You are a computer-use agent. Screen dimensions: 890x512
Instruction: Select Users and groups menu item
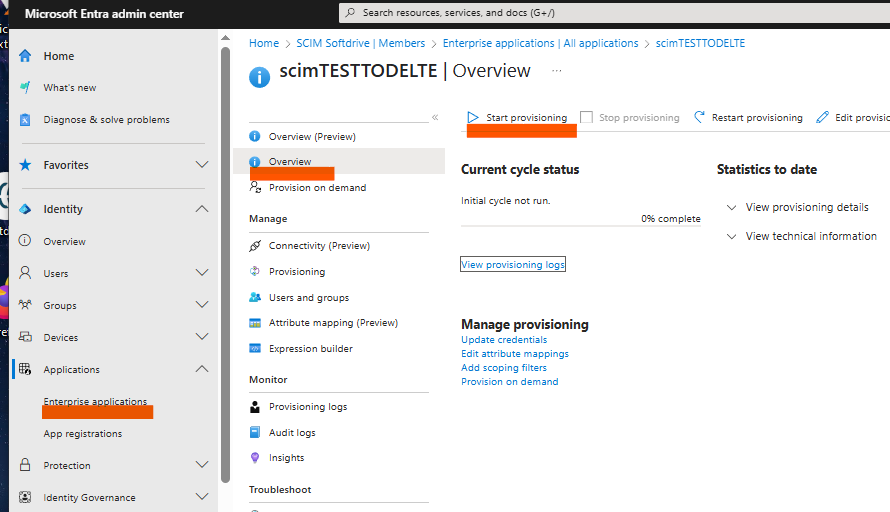[309, 297]
